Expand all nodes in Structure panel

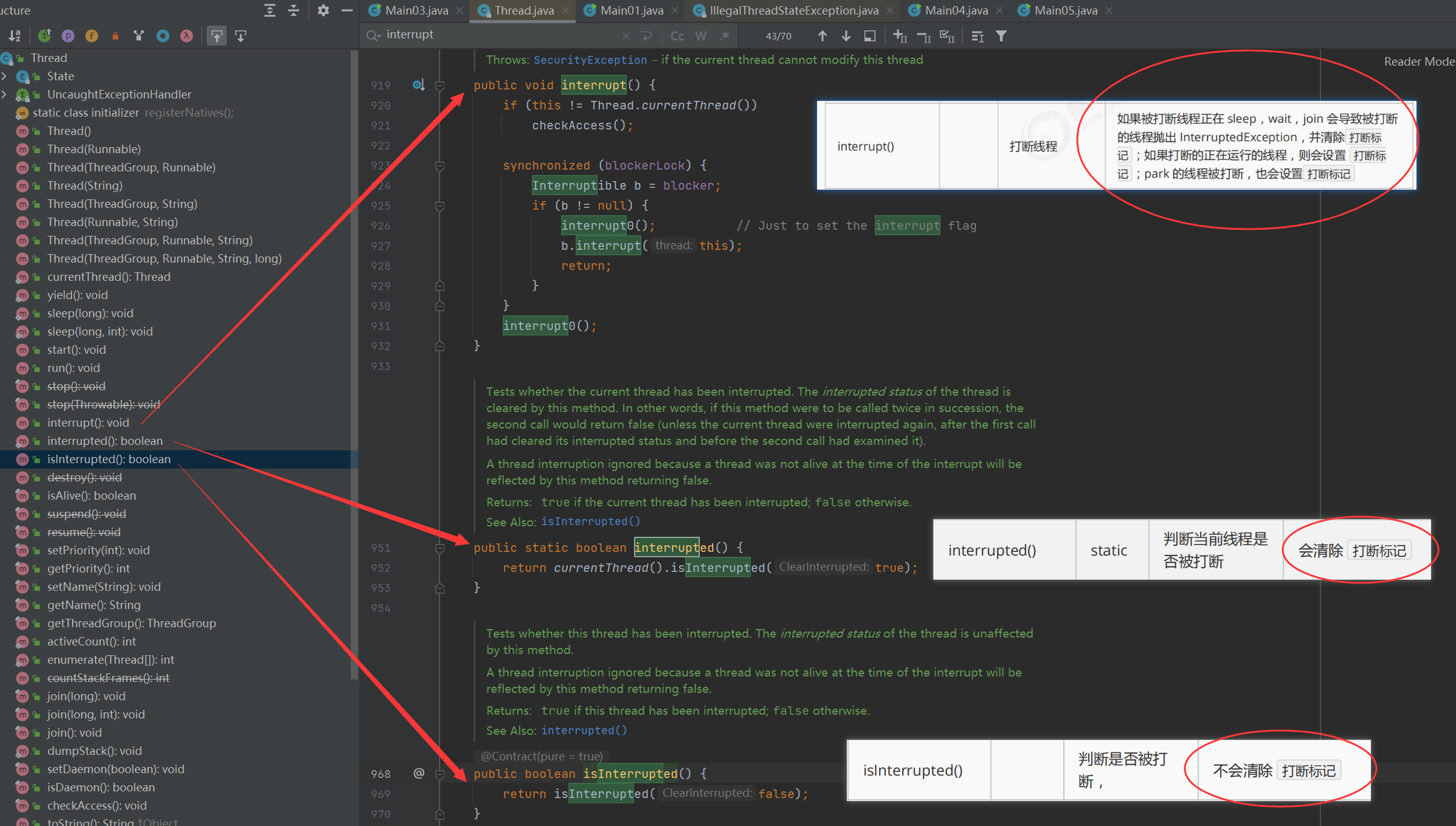click(270, 10)
